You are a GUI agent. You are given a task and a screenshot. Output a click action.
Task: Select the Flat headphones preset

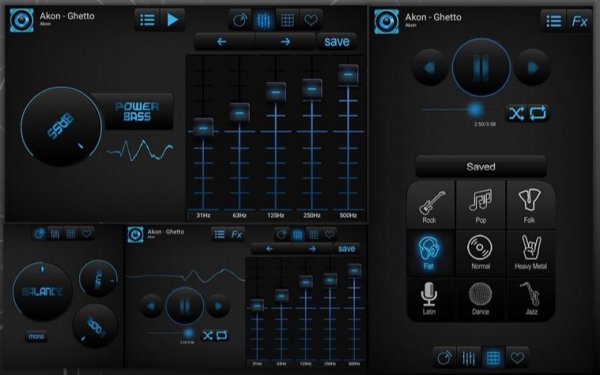(430, 253)
